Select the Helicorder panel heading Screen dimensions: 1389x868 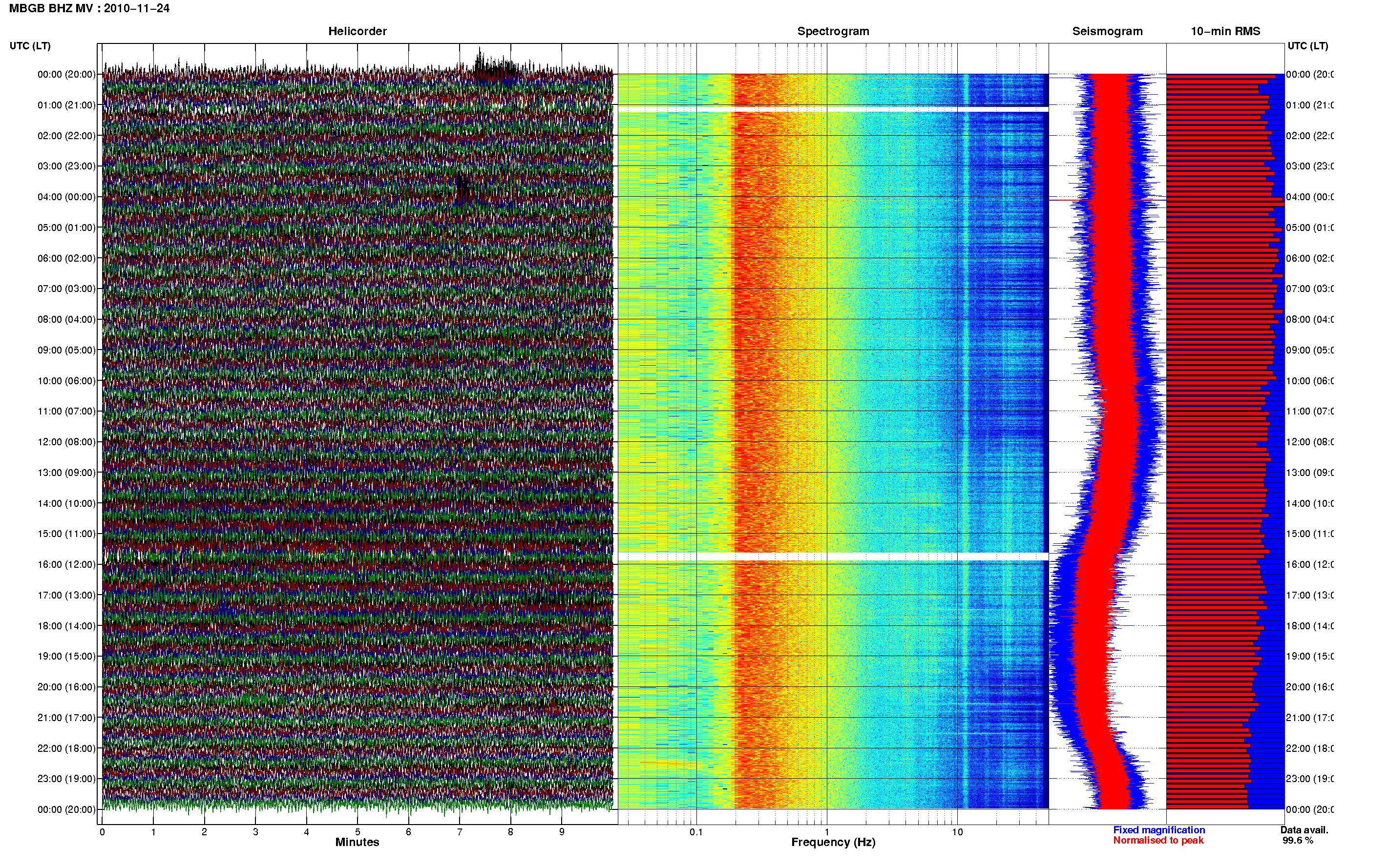[357, 31]
